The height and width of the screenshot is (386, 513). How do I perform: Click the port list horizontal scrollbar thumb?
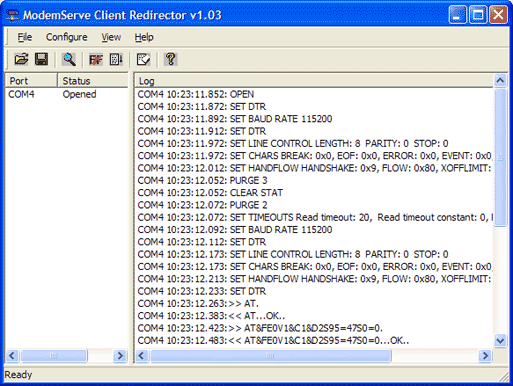coord(54,356)
